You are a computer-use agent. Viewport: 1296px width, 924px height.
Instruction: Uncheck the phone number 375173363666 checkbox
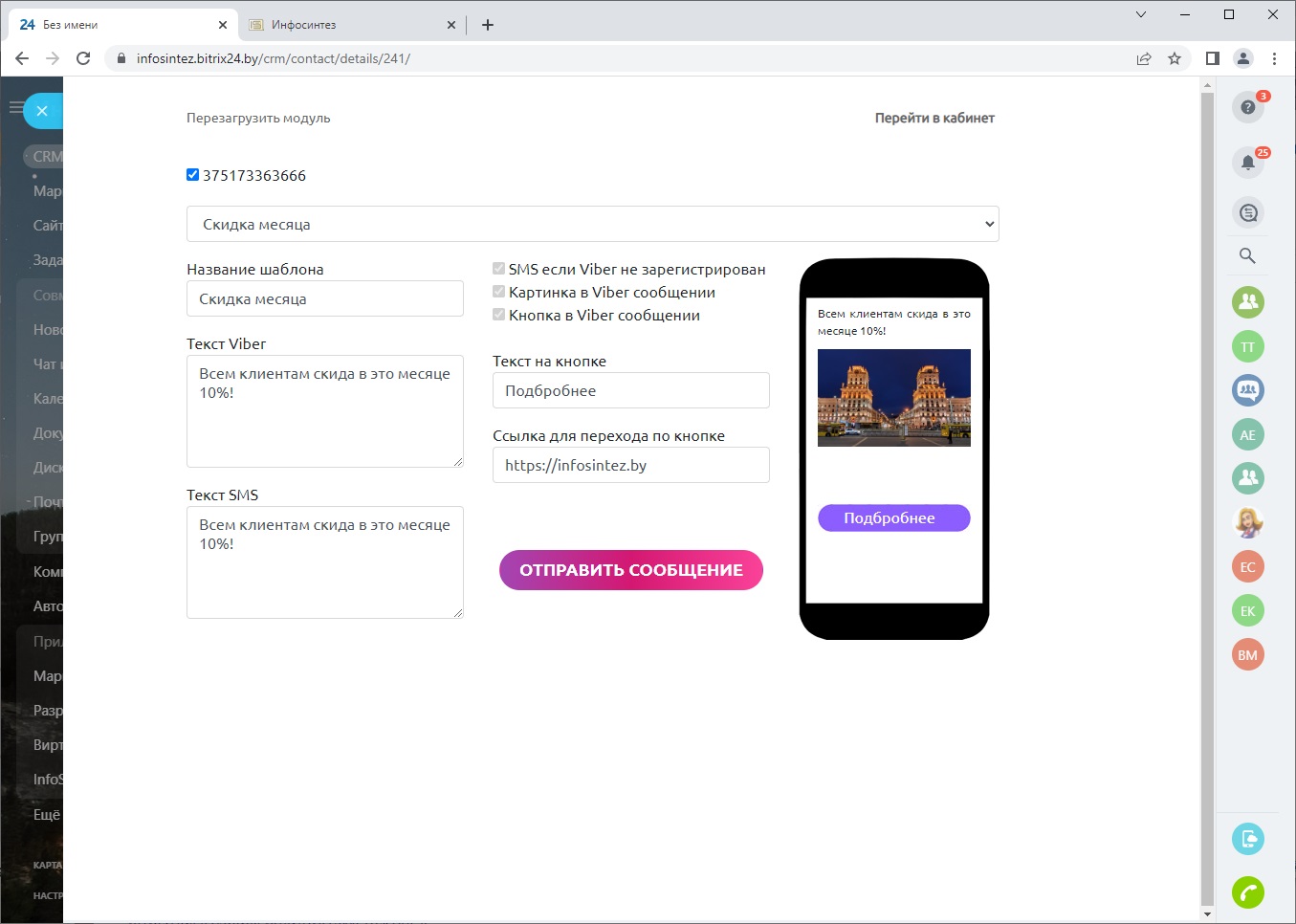click(192, 175)
